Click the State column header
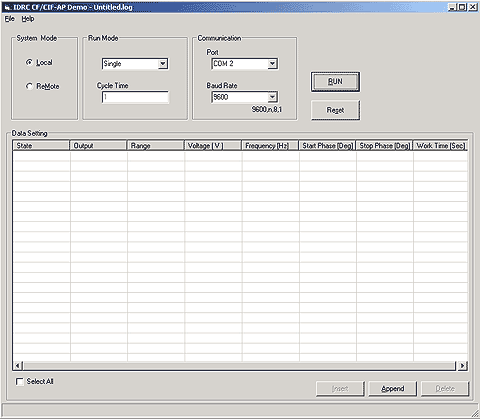The height and width of the screenshot is (419, 480). (41, 146)
